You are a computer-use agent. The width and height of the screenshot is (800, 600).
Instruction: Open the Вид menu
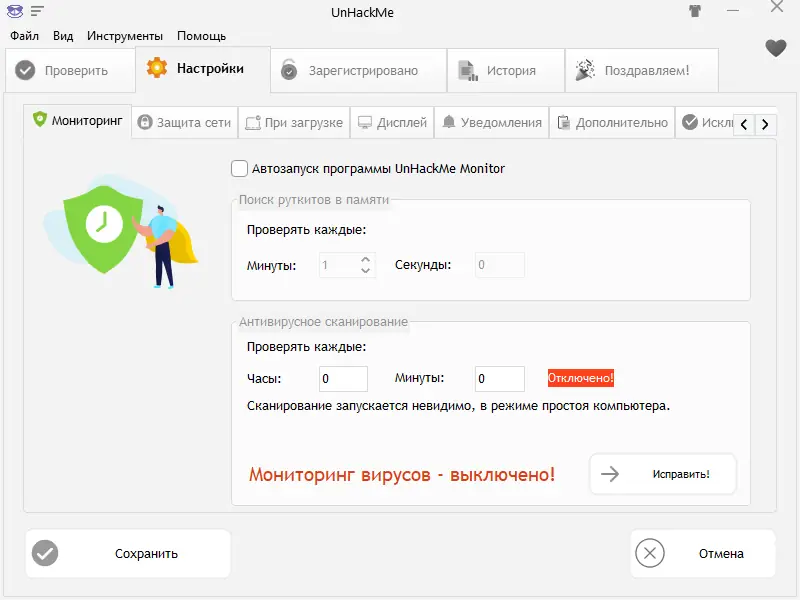pos(62,35)
